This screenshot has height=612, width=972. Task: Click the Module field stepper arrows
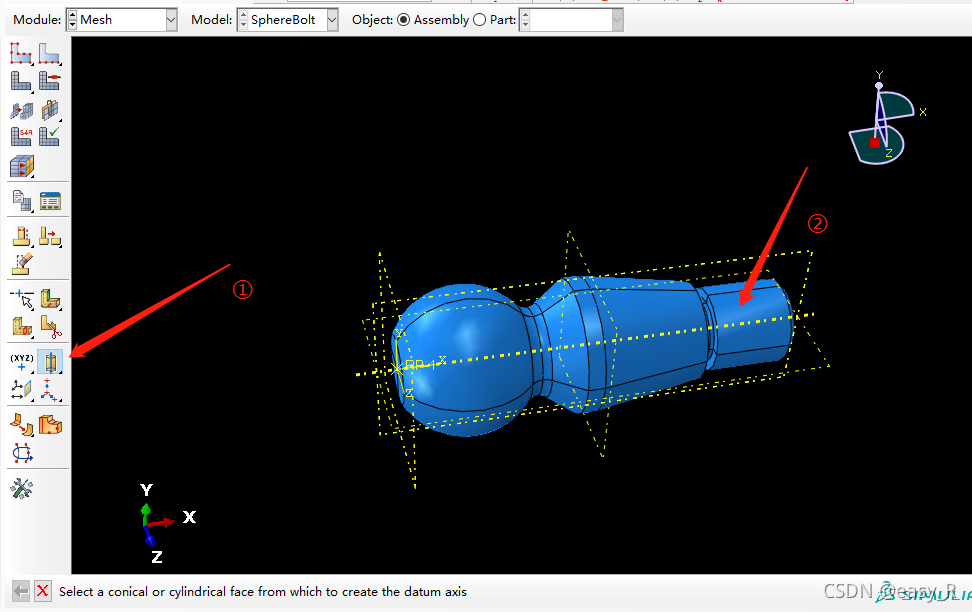[x=72, y=20]
